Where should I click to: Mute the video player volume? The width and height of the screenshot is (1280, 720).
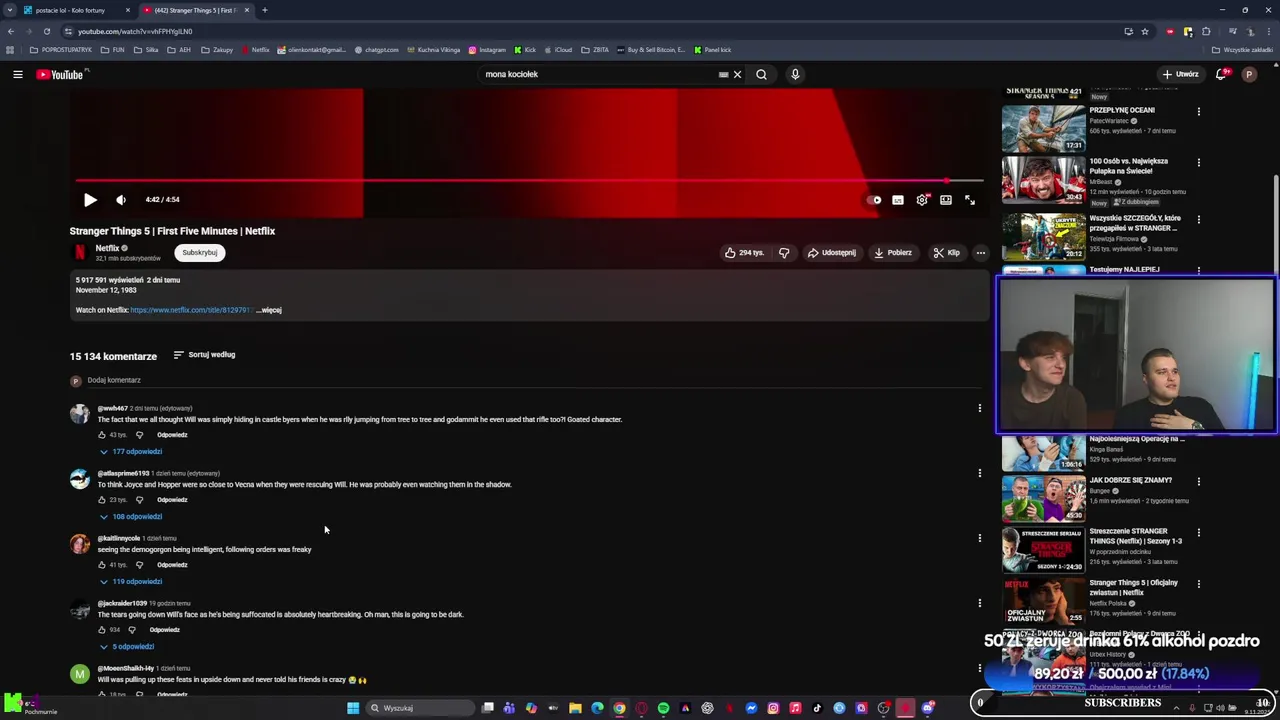[121, 199]
